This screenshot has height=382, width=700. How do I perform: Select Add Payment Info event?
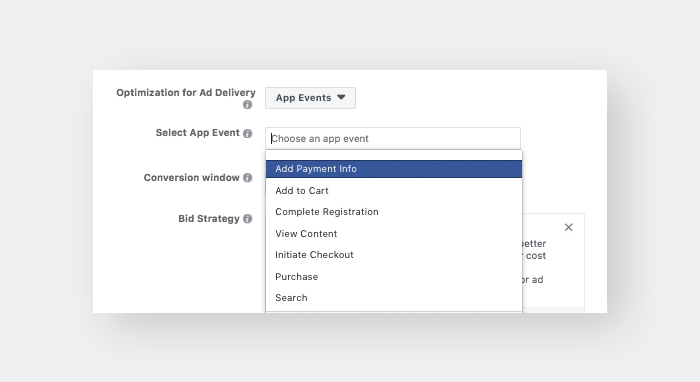pyautogui.click(x=394, y=169)
